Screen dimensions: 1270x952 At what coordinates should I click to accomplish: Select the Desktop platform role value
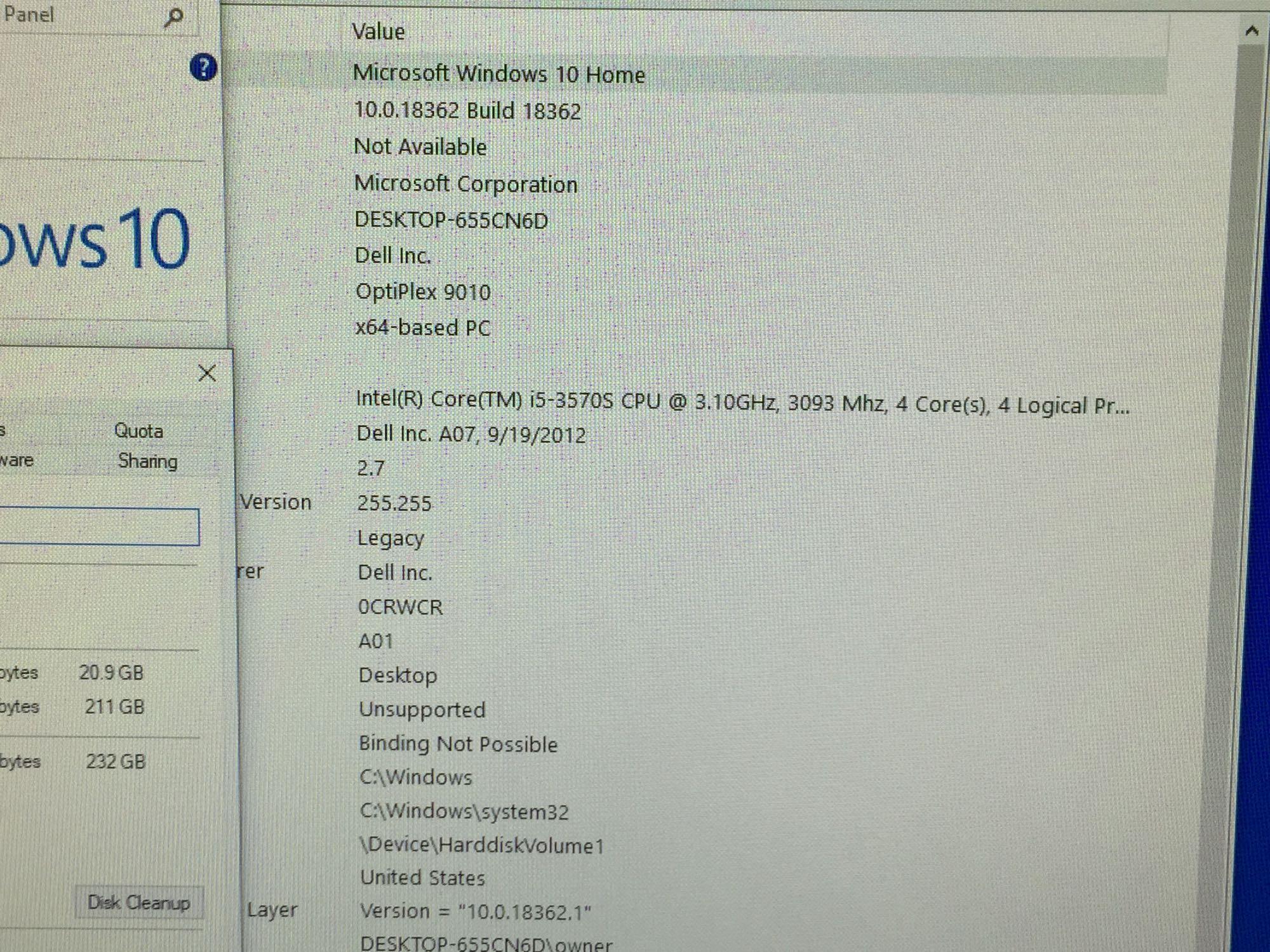pyautogui.click(x=398, y=675)
